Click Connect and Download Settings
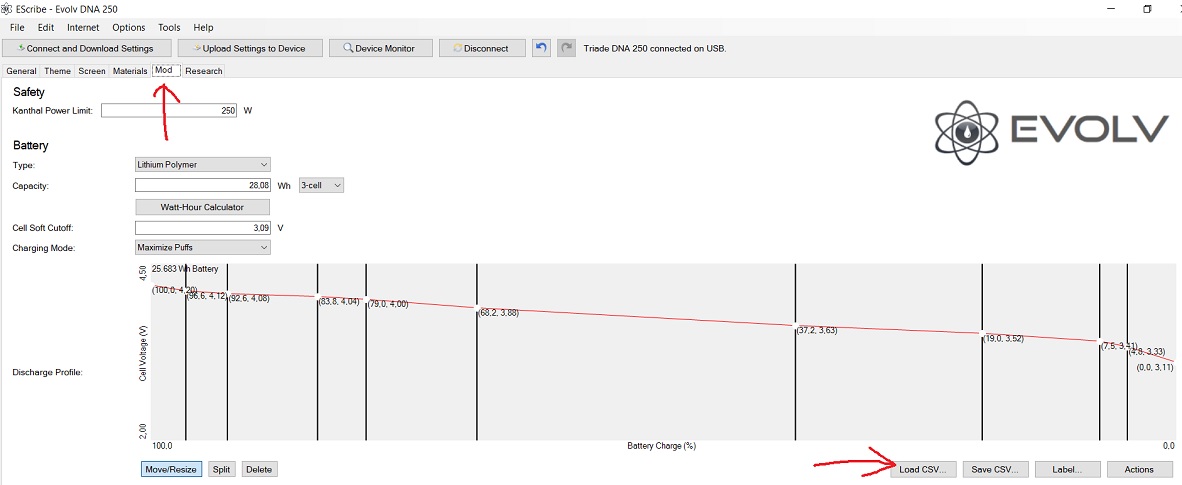1182x485 pixels. 86,48
